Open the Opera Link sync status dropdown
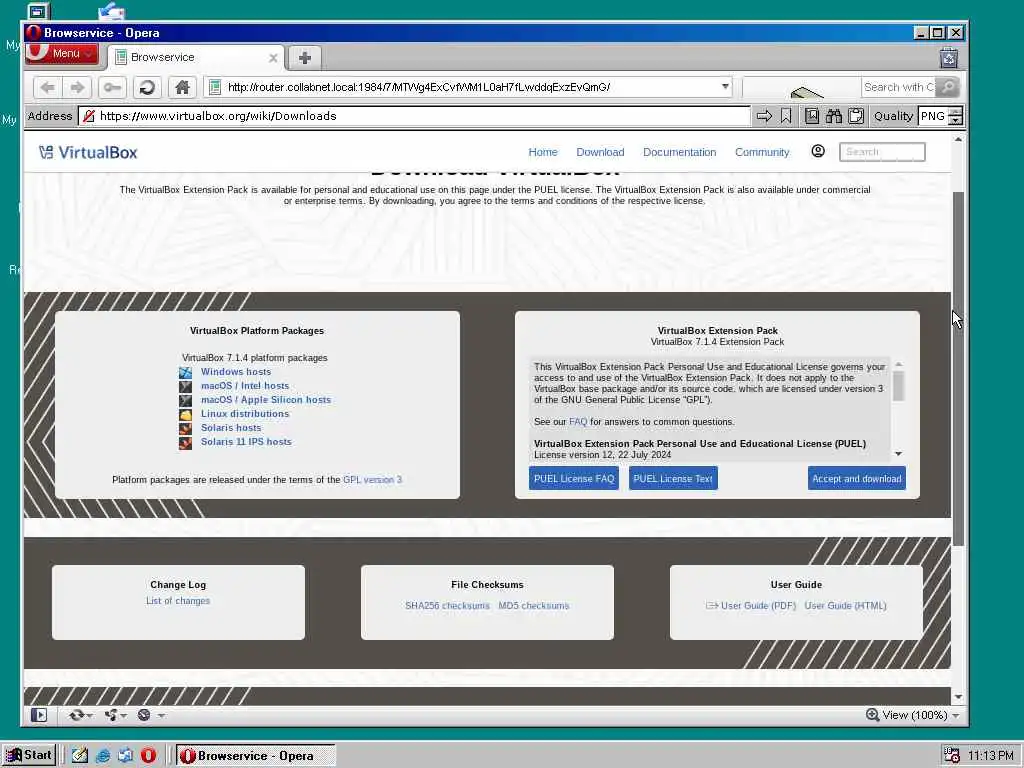The width and height of the screenshot is (1024, 768). [80, 715]
